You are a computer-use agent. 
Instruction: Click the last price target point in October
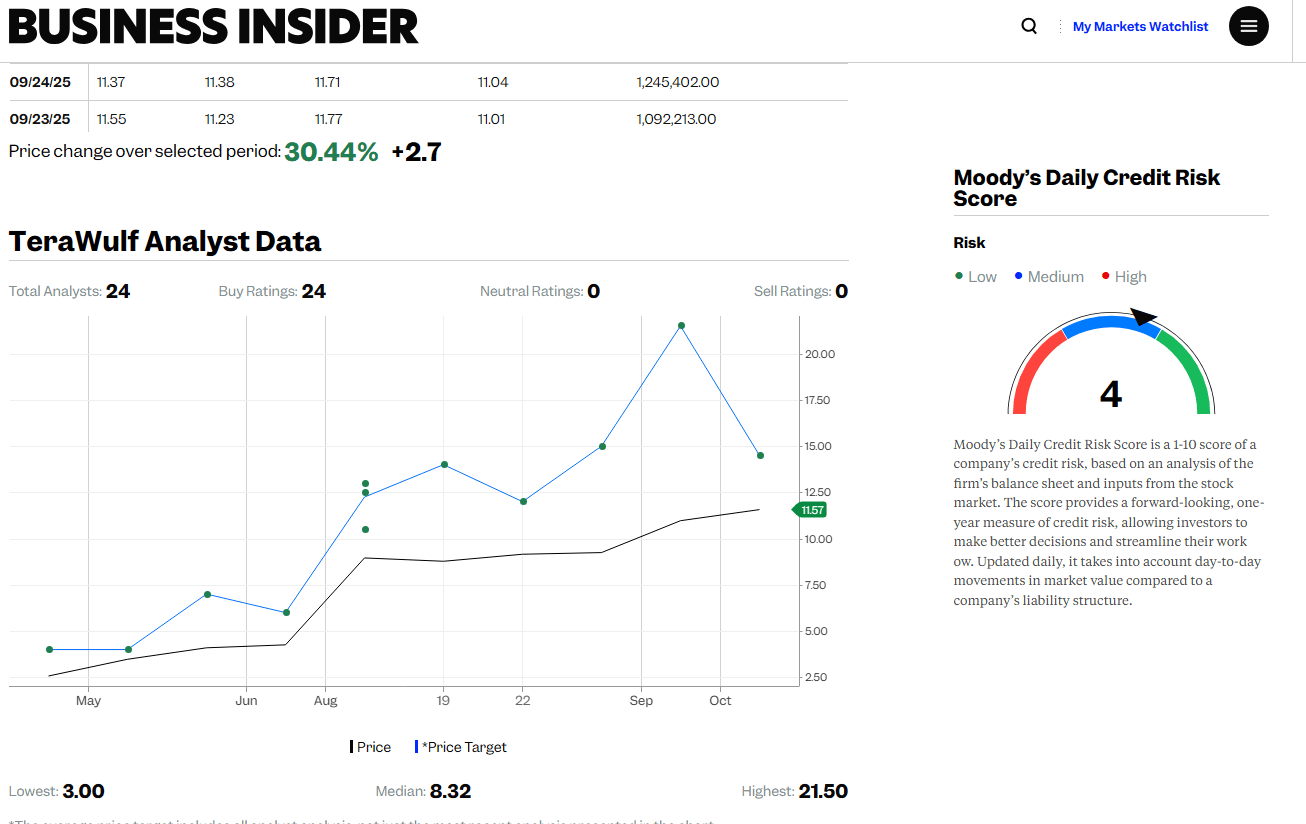[x=760, y=456]
